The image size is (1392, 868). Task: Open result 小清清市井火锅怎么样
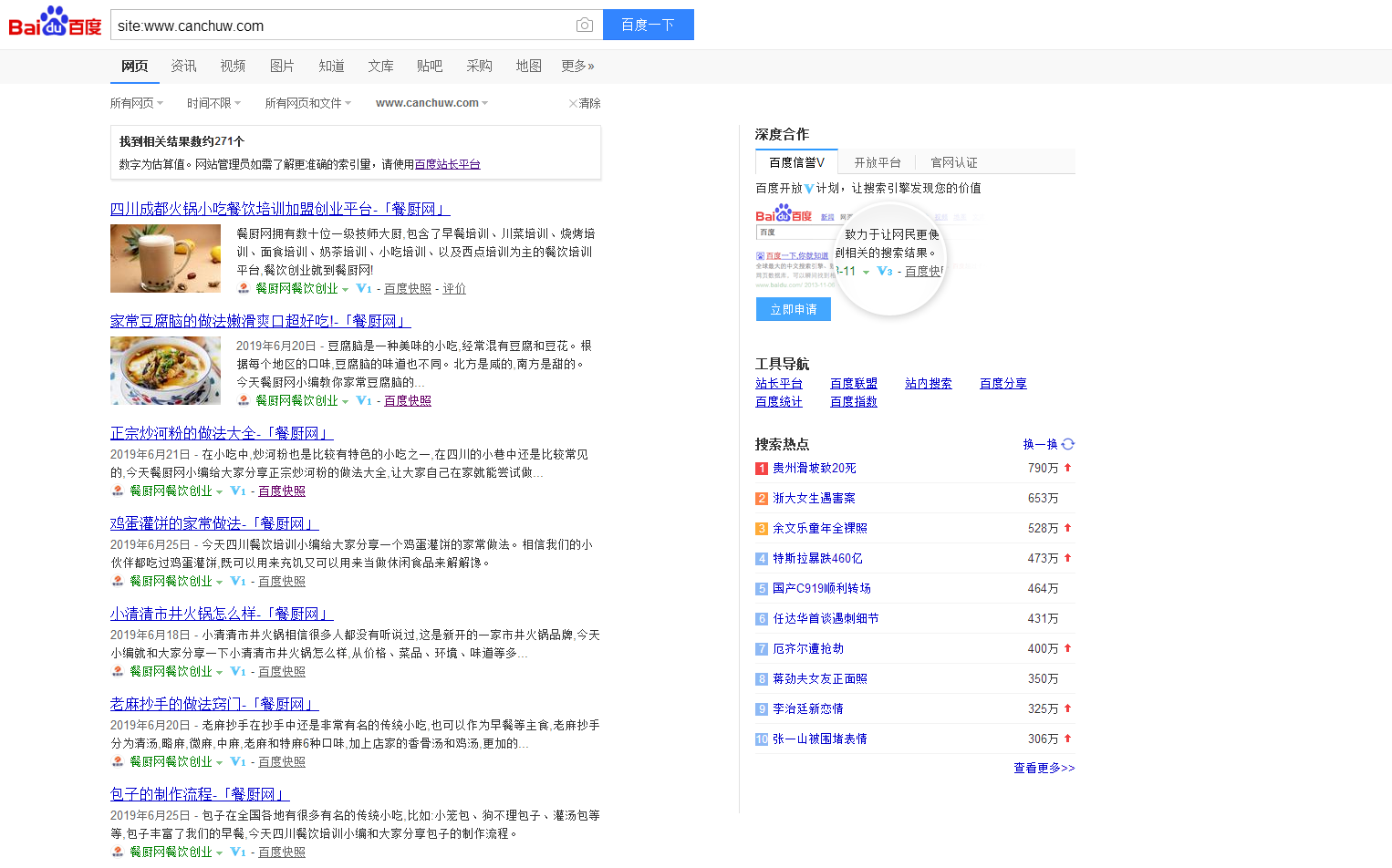[x=222, y=614]
